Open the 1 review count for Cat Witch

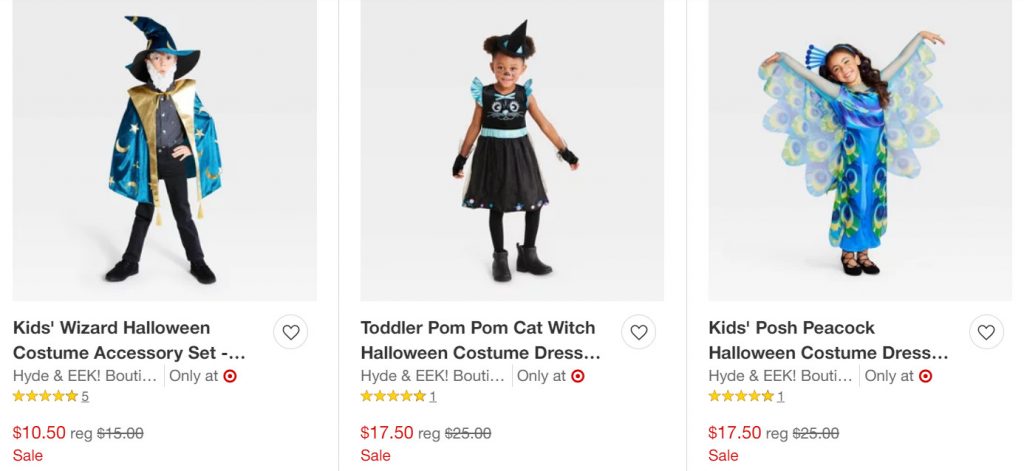(x=433, y=396)
